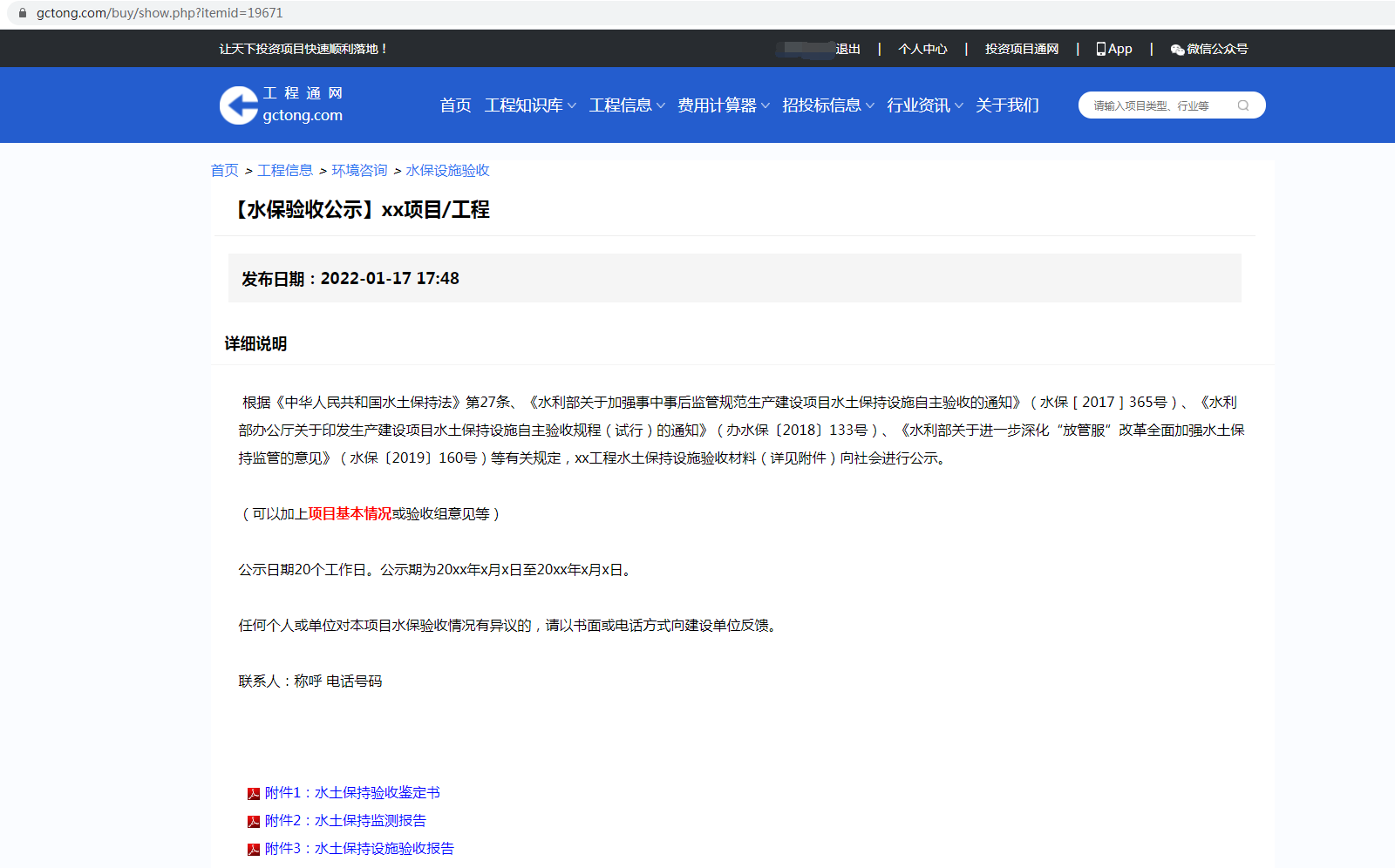Click the 退出 logout link
This screenshot has width=1395, height=868.
coord(847,49)
